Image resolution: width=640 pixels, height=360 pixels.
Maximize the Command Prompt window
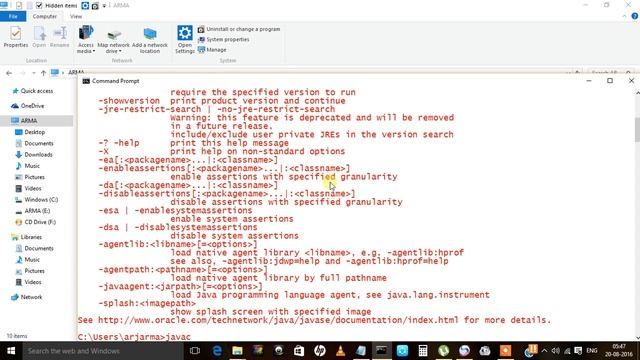[x=610, y=81]
